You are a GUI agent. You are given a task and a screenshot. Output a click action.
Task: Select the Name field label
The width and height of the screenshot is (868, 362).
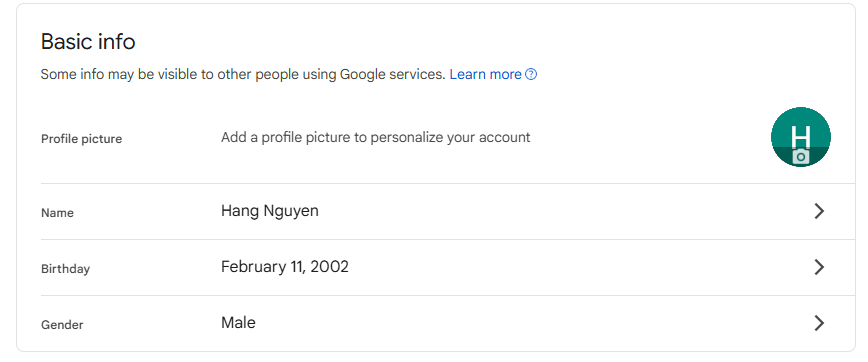click(57, 213)
